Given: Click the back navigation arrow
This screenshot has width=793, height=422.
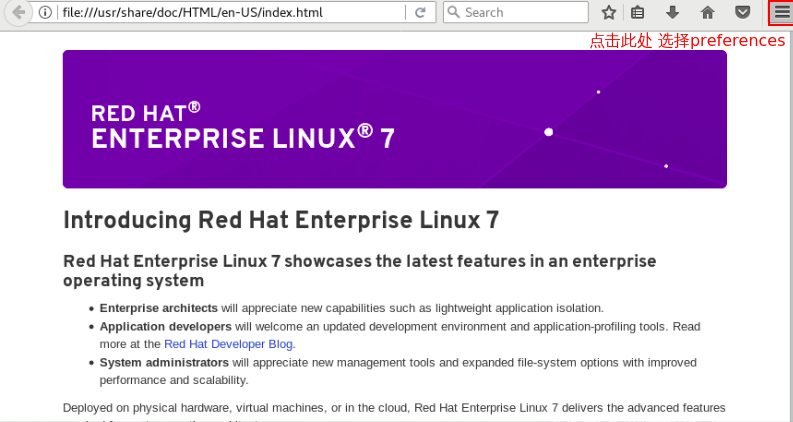Looking at the screenshot, I should (18, 13).
